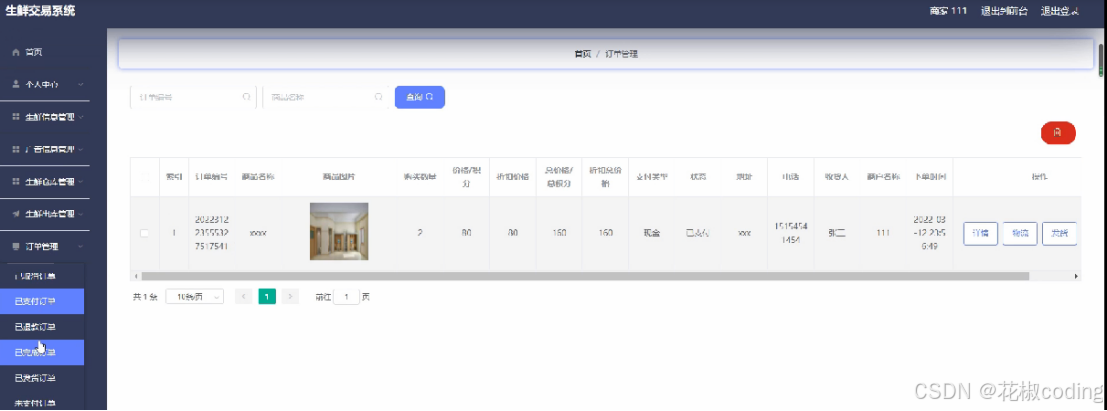Image resolution: width=1107 pixels, height=411 pixels.
Task: Click the 发货 button in the order row
Action: coord(1059,234)
